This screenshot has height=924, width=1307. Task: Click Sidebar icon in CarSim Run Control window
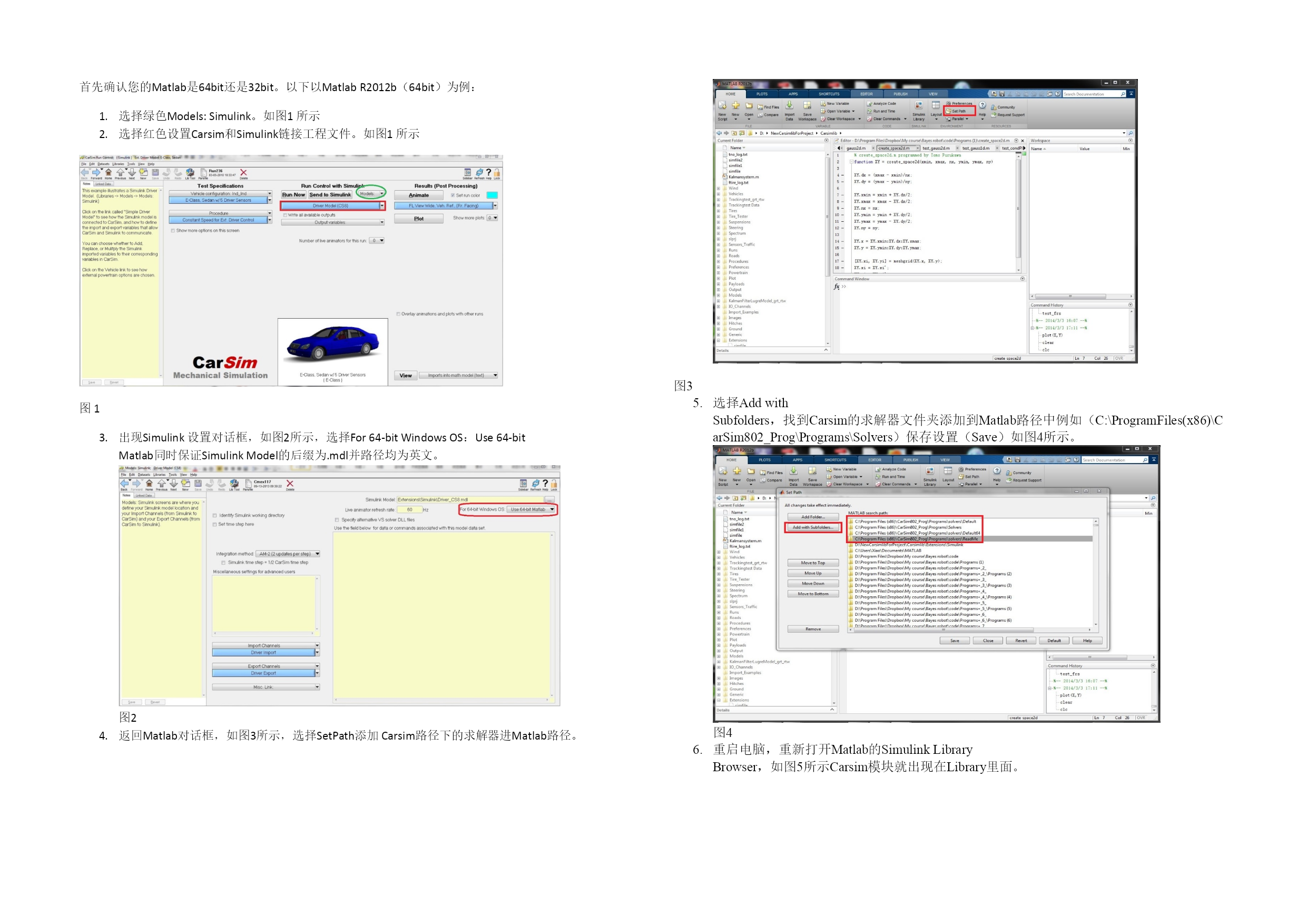coord(467,172)
